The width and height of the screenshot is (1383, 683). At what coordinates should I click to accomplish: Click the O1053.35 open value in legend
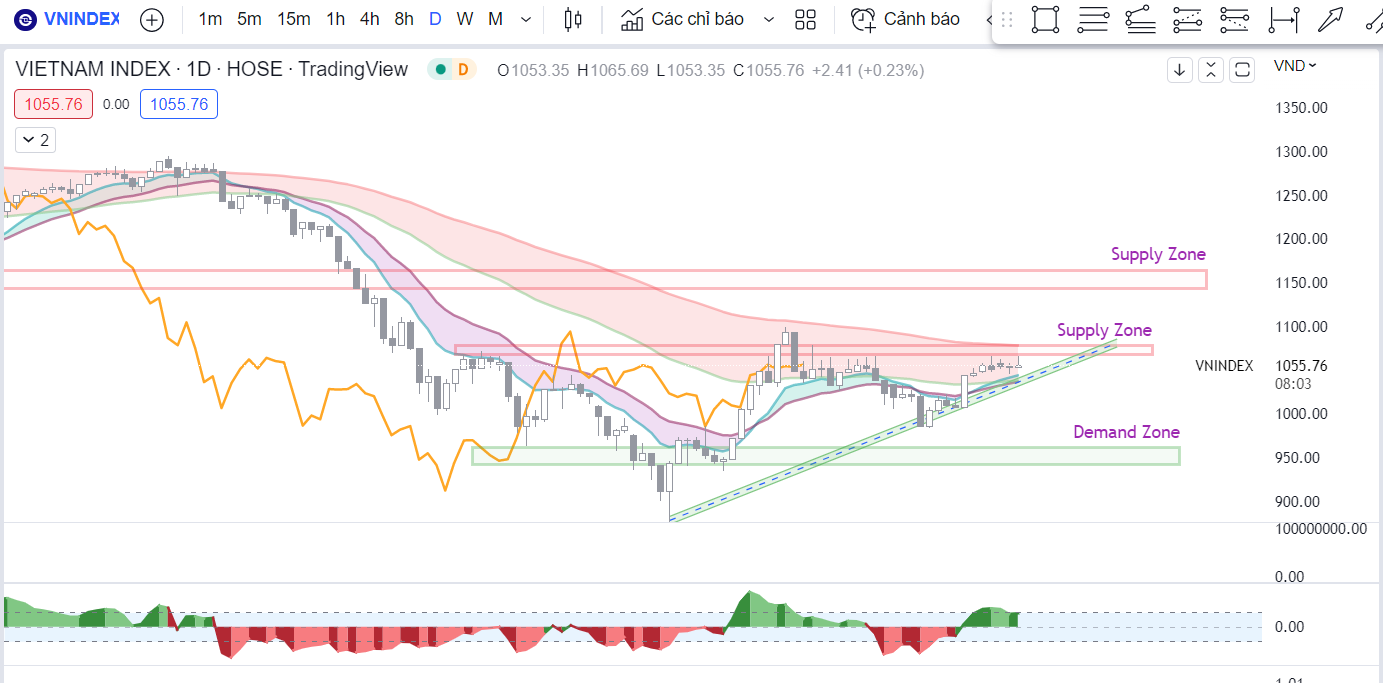pos(533,70)
